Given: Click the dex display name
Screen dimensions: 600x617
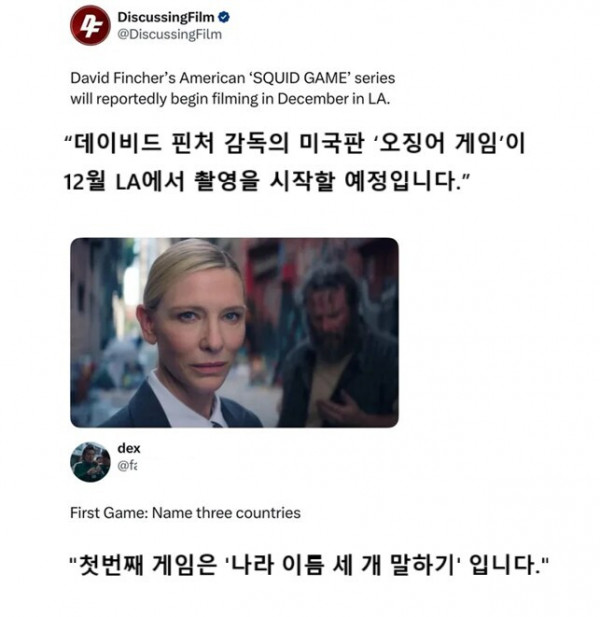Looking at the screenshot, I should click(x=129, y=448).
